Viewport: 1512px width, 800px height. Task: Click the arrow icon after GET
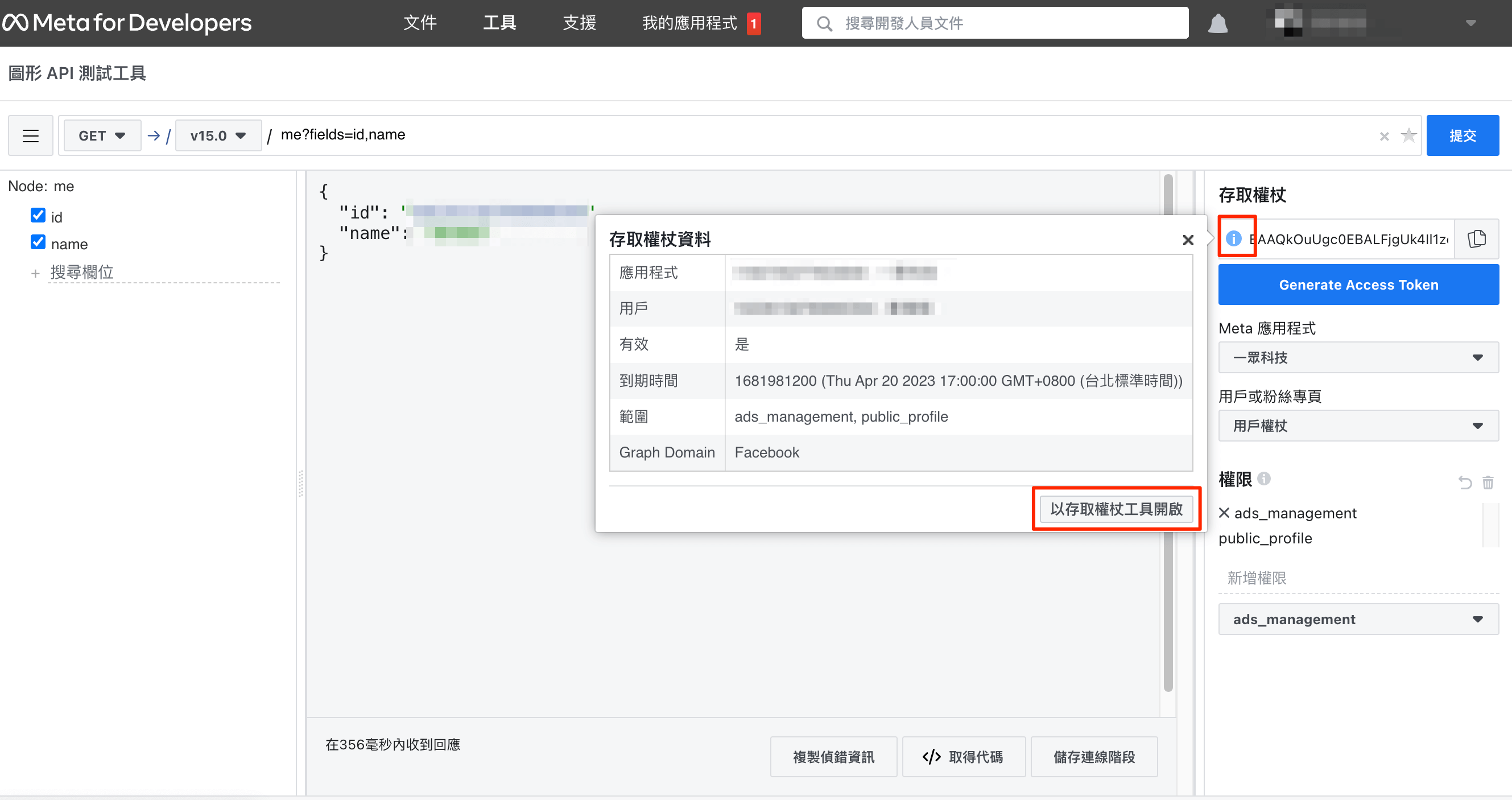154,135
